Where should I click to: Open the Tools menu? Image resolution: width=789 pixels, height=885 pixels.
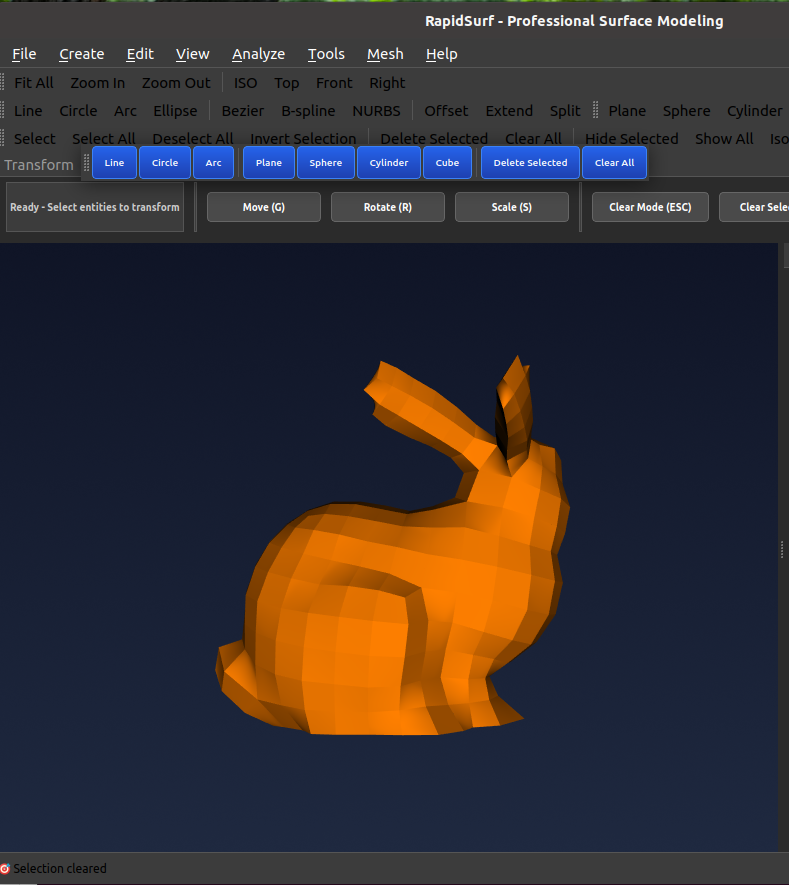coord(326,54)
